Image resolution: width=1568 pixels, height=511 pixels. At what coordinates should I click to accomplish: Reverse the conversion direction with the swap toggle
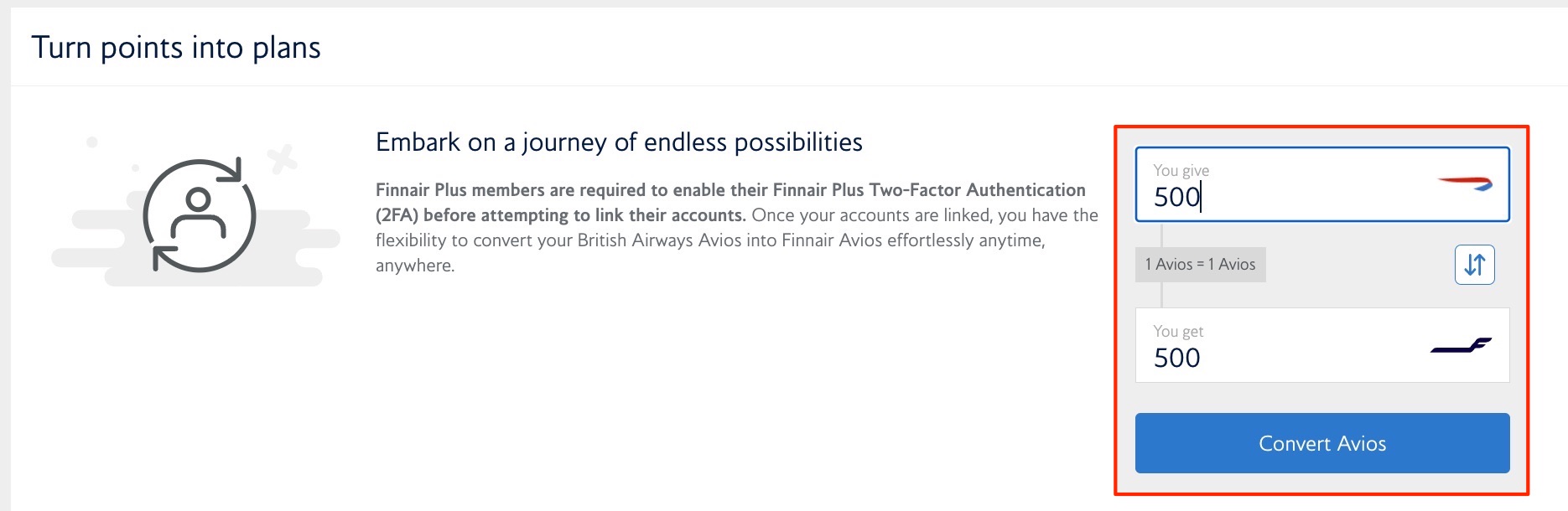1474,265
